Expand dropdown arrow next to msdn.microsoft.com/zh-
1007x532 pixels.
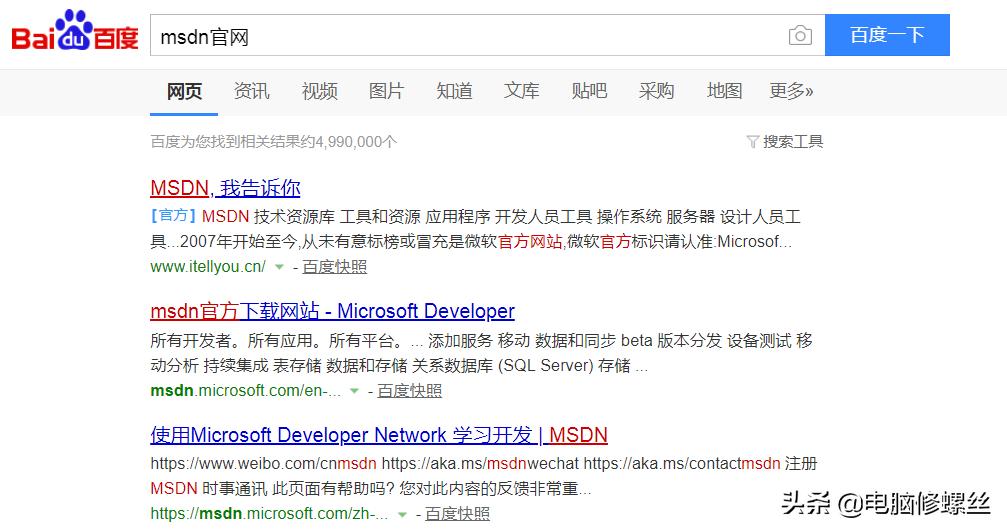tap(402, 514)
